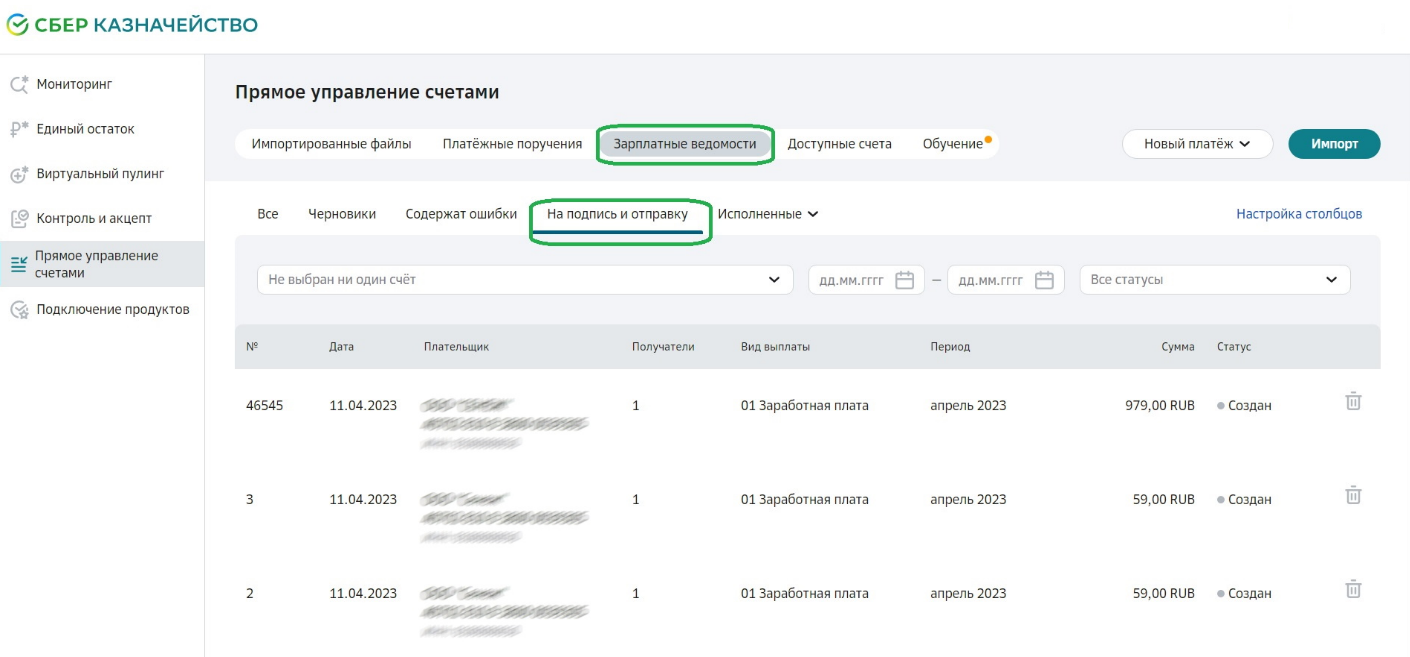This screenshot has width=1410, height=657.
Task: Click the Единый остаток ruble icon
Action: click(x=19, y=129)
